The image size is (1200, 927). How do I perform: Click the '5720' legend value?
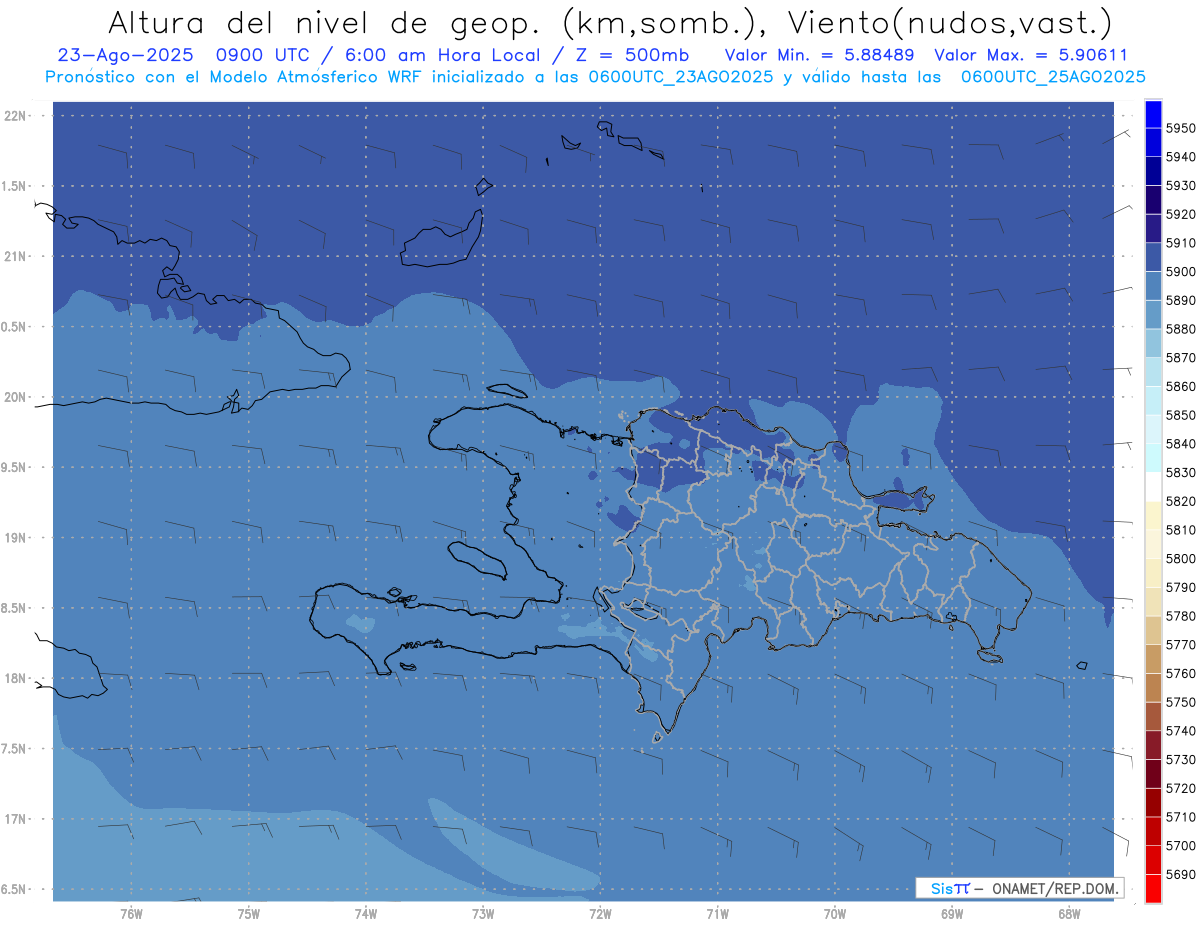tap(1181, 788)
